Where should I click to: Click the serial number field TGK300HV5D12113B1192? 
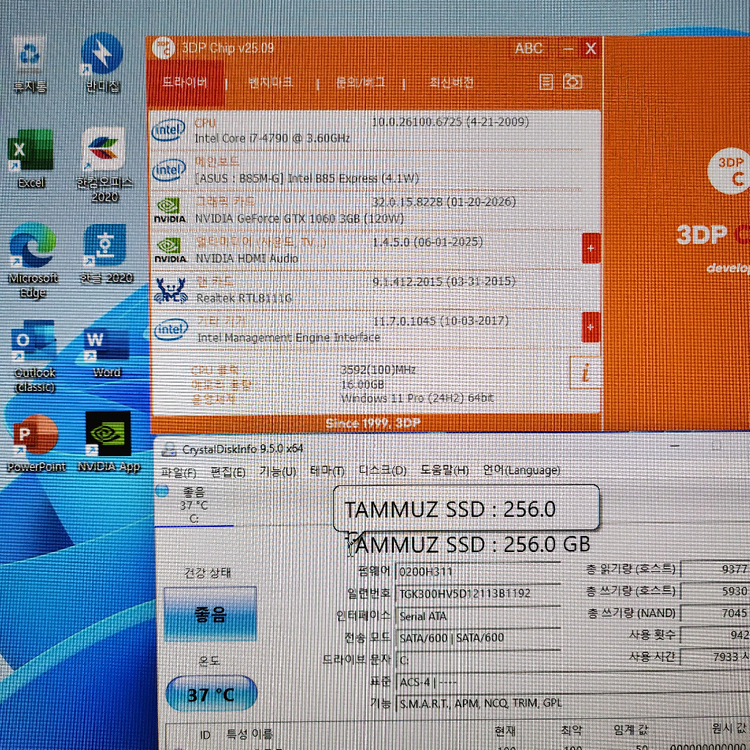[x=478, y=594]
